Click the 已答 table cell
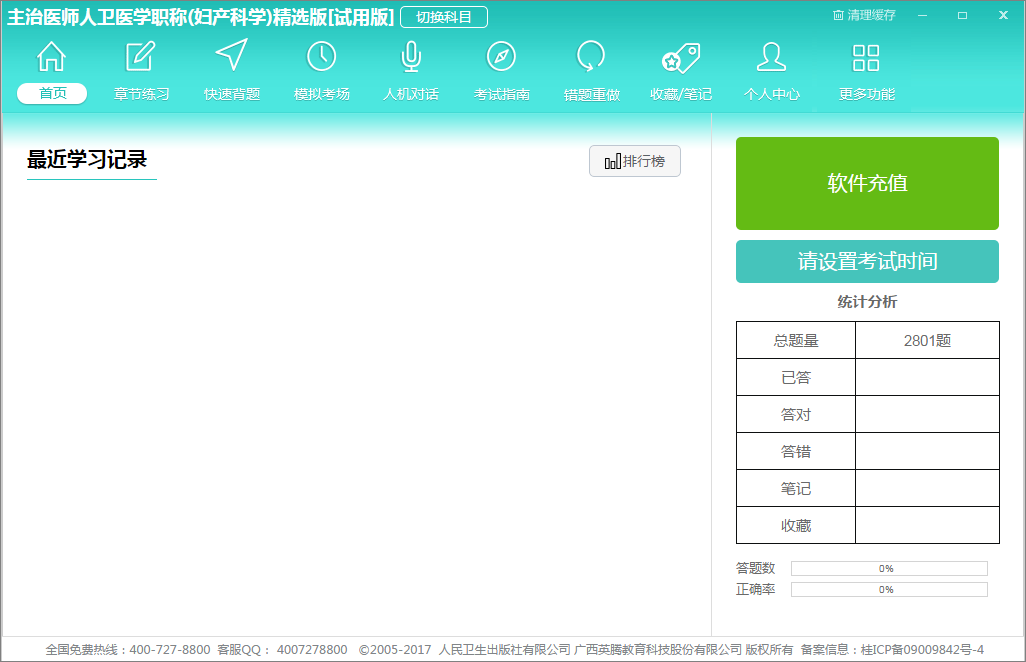This screenshot has height=662, width=1026. tap(796, 377)
